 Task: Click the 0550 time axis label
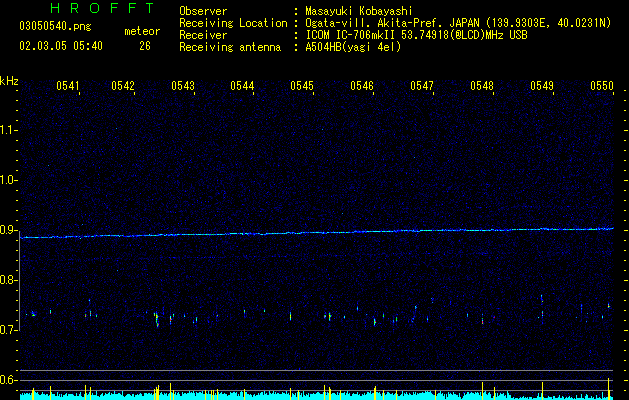[x=602, y=85]
